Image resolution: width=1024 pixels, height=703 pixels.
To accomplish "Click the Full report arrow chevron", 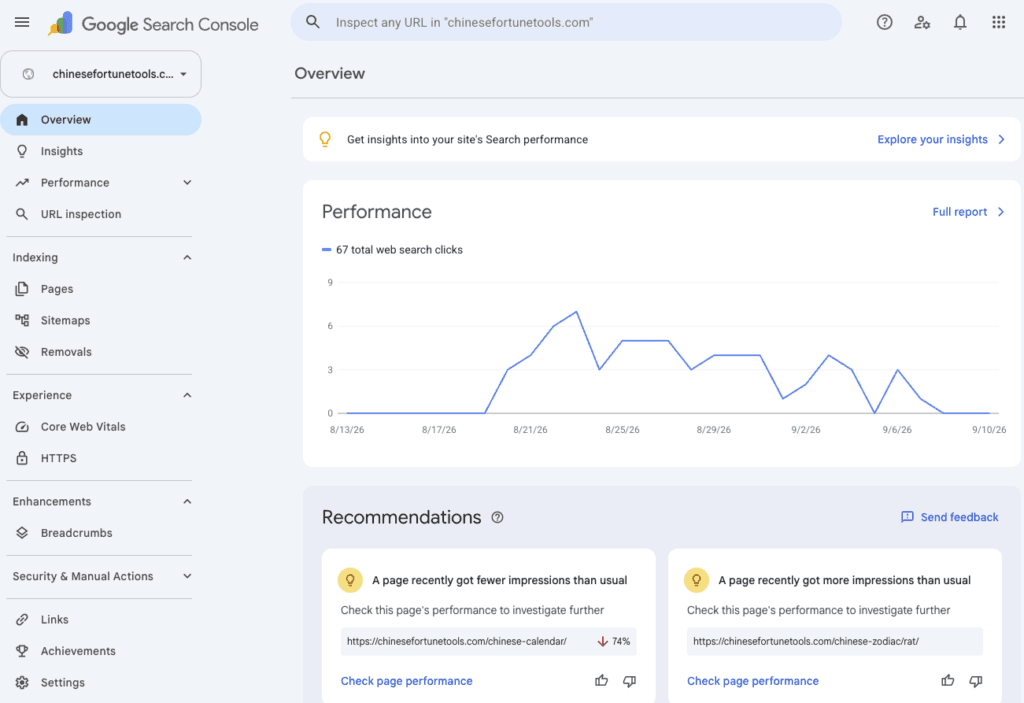I will click(1000, 212).
